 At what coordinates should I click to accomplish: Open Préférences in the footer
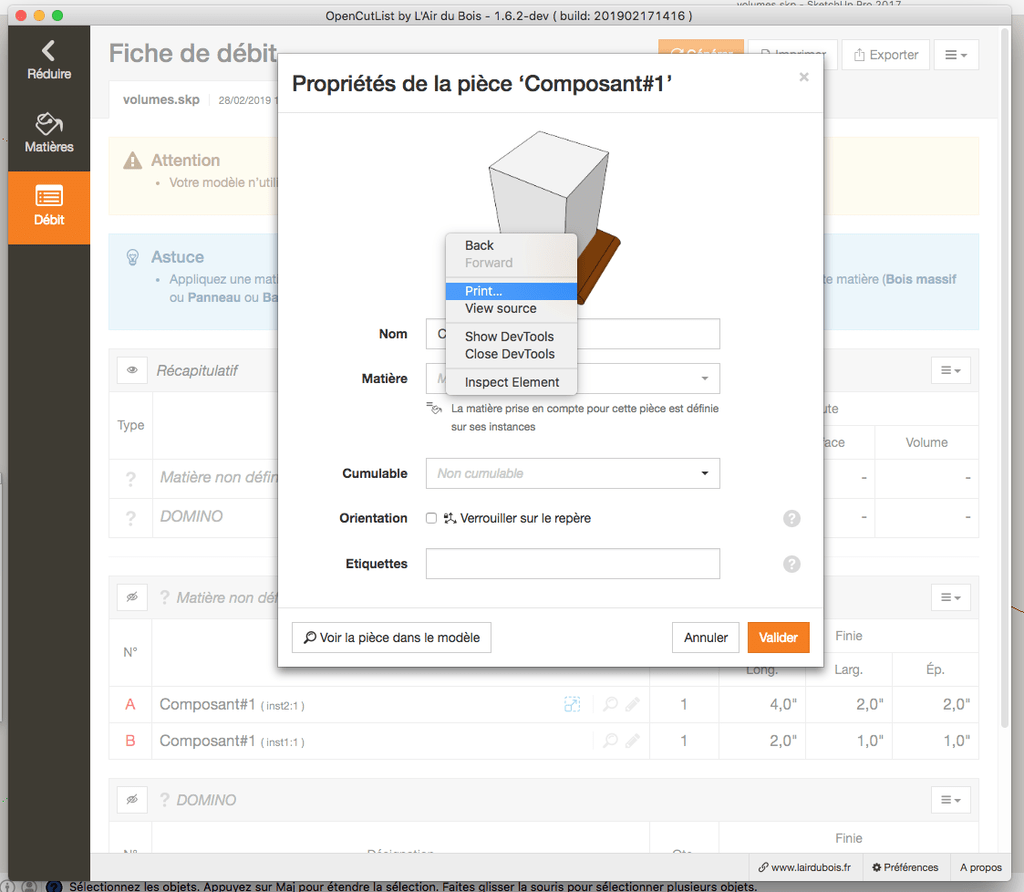point(905,867)
